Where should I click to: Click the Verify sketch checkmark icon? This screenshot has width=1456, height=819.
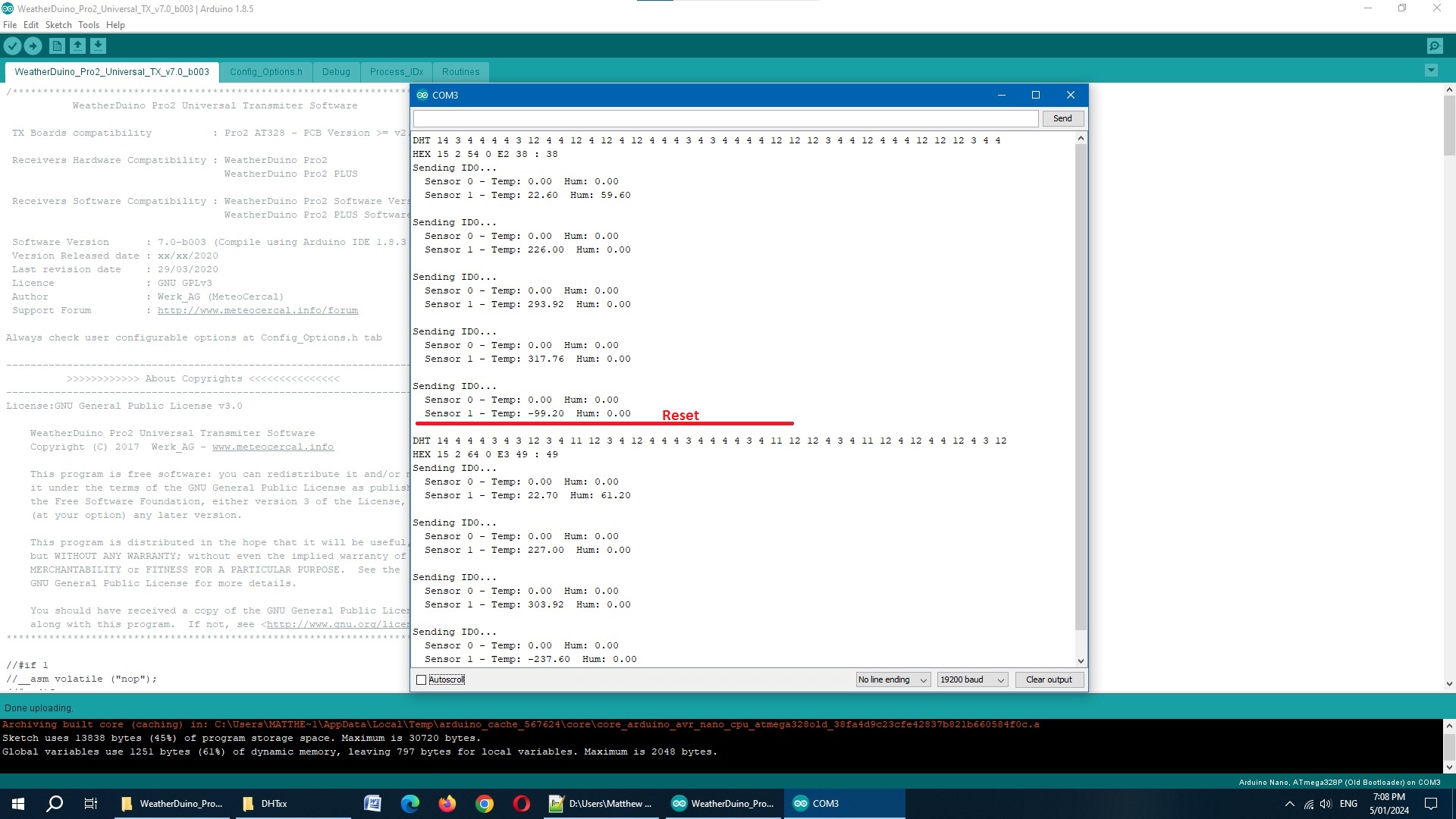[x=12, y=46]
